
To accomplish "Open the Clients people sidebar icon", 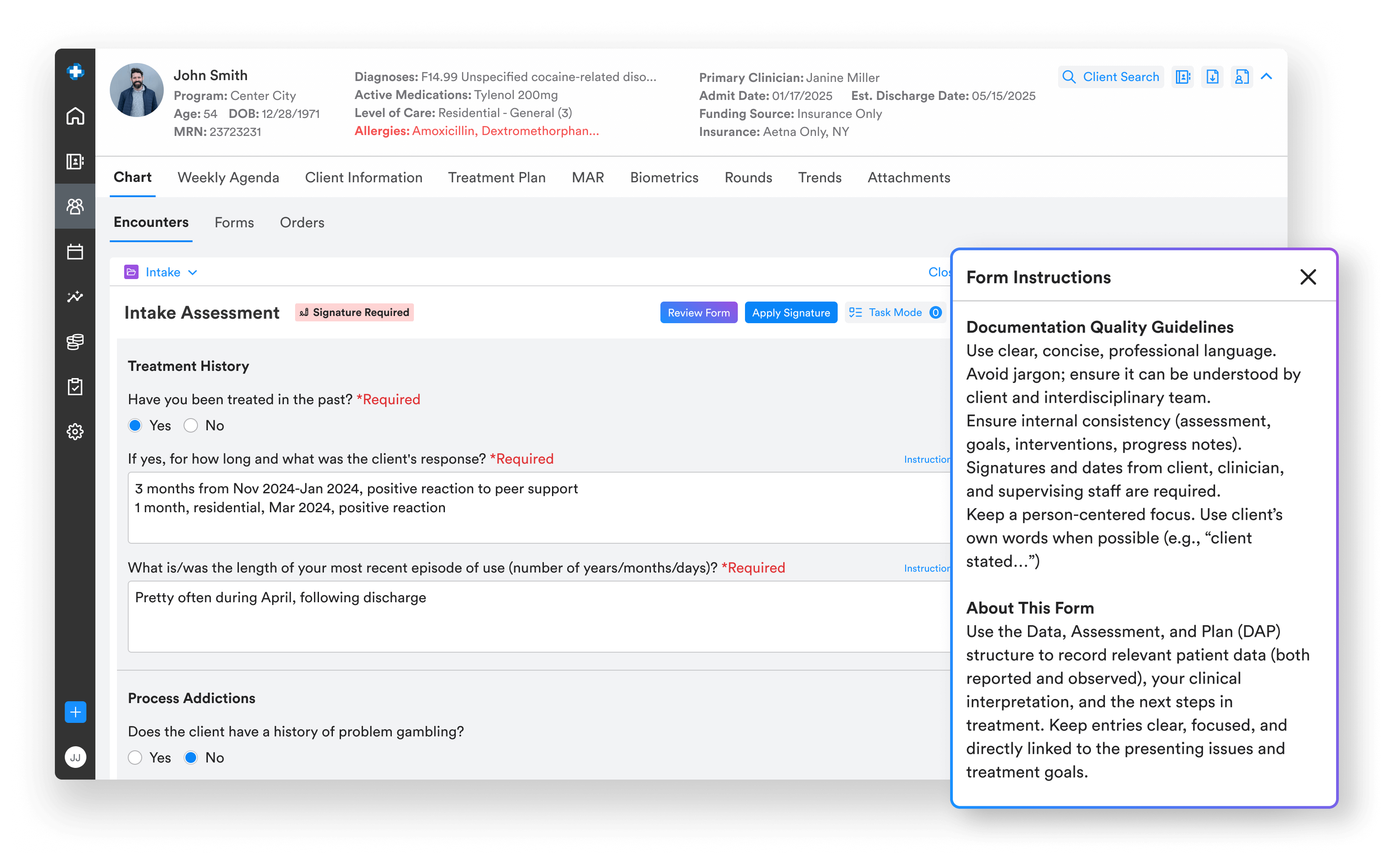I will point(75,206).
